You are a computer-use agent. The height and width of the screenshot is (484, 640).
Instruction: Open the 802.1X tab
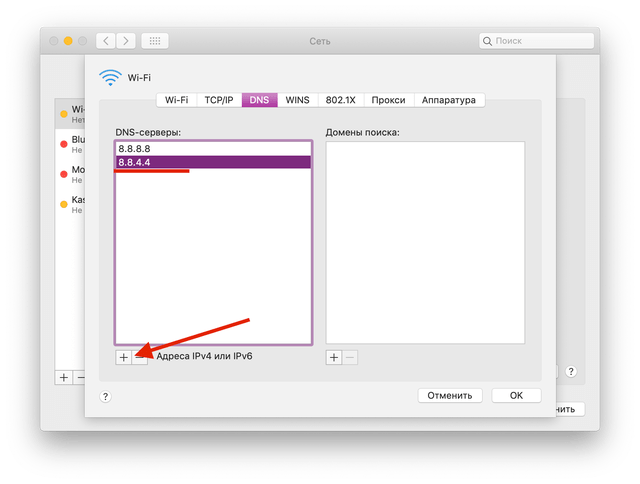tap(340, 100)
